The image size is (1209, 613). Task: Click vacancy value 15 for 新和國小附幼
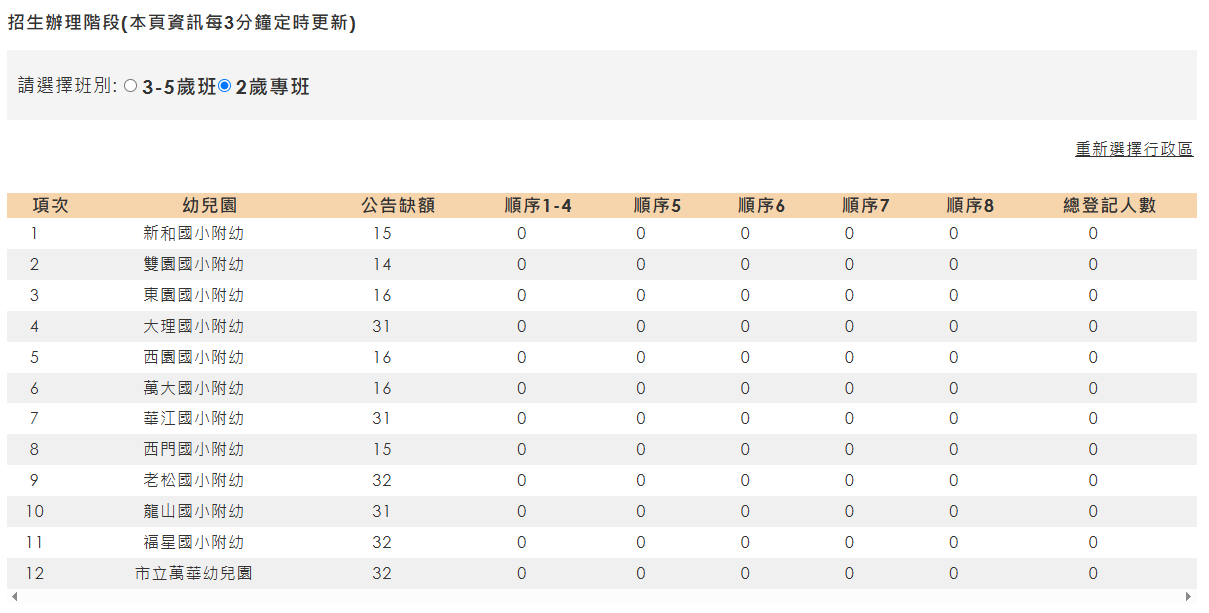point(382,233)
